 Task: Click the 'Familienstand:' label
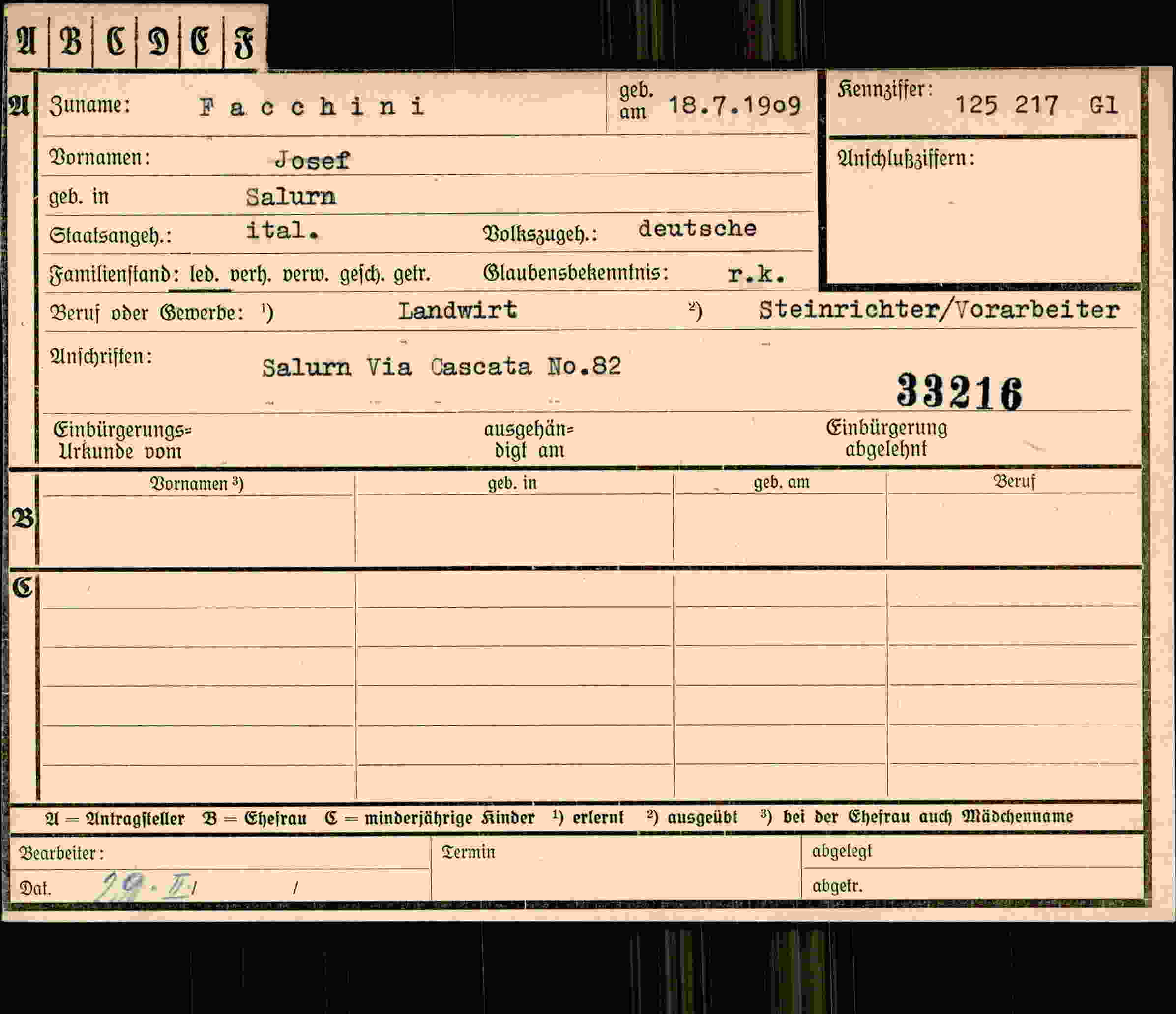(x=114, y=275)
